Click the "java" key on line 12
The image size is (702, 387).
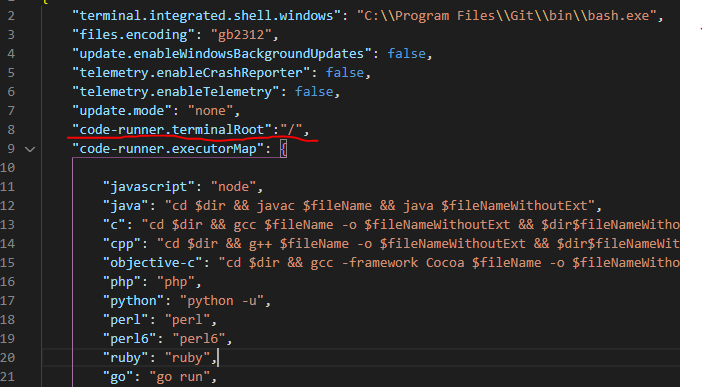pyautogui.click(x=125, y=206)
